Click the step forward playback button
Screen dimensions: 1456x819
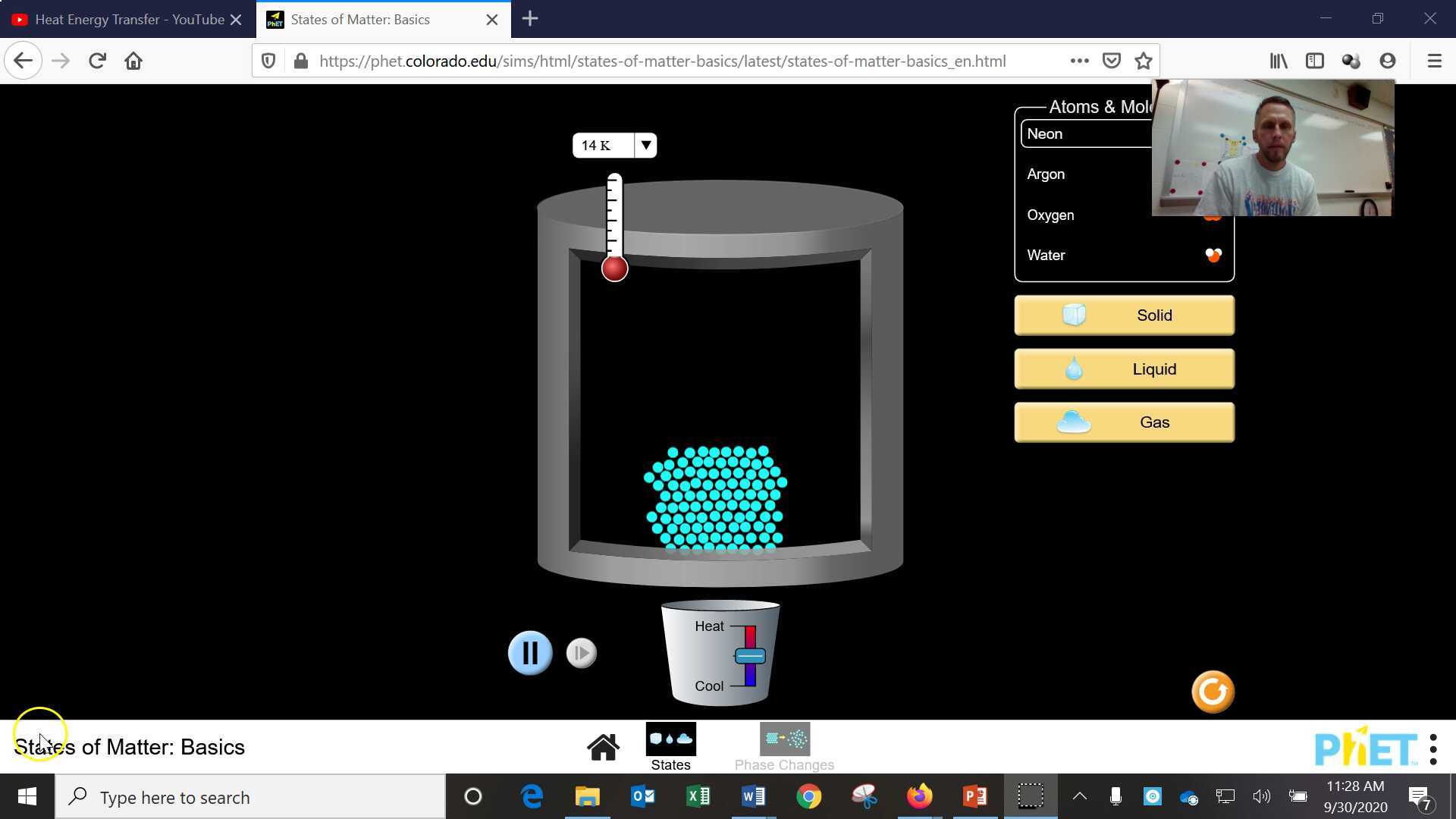tap(581, 652)
